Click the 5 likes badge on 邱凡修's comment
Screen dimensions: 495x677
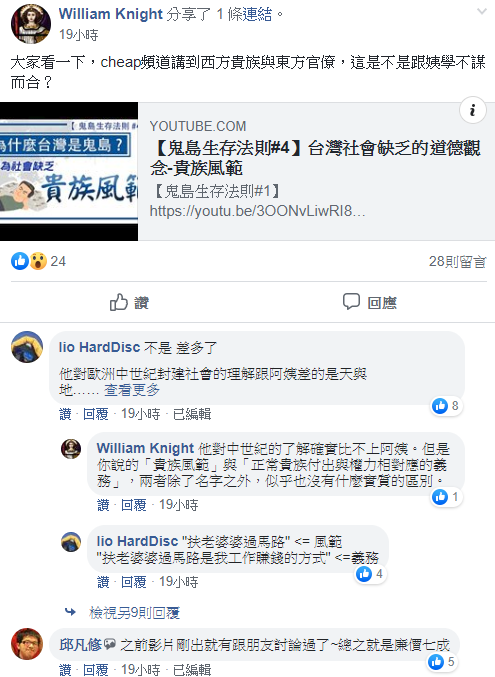443,661
